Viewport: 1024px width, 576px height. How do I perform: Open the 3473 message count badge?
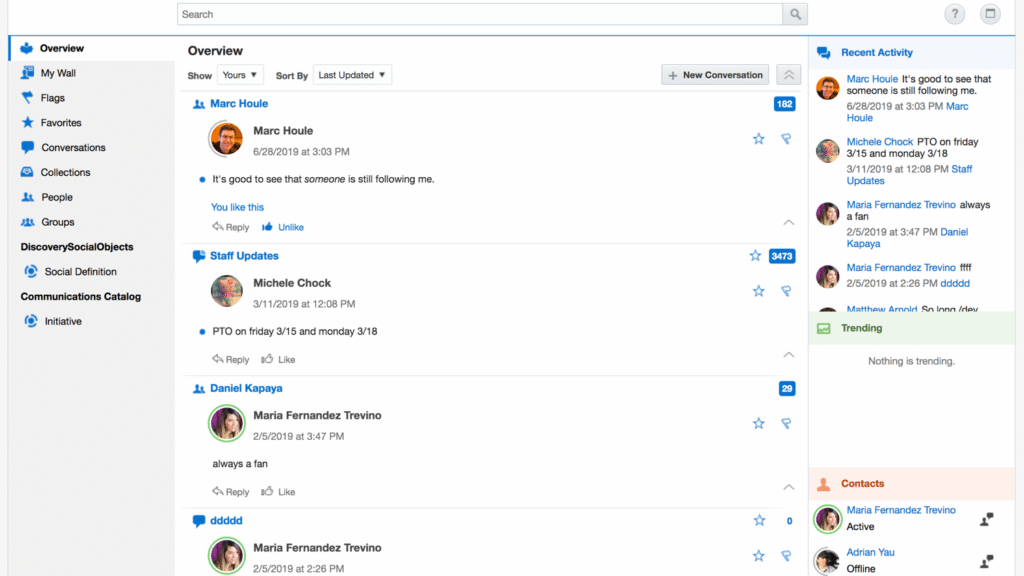tap(782, 256)
